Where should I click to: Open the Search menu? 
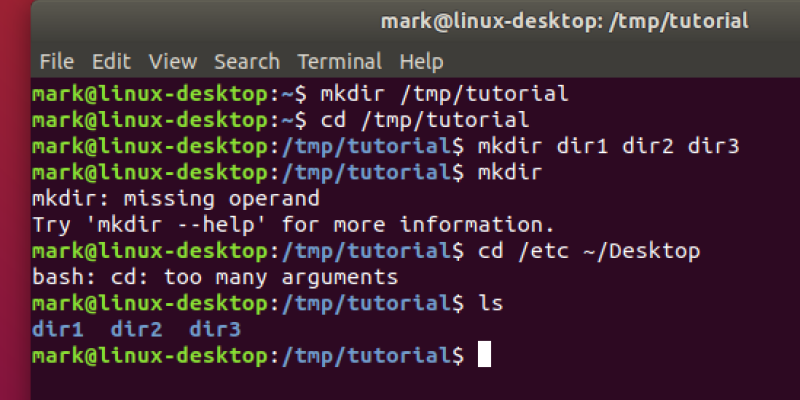pyautogui.click(x=246, y=61)
